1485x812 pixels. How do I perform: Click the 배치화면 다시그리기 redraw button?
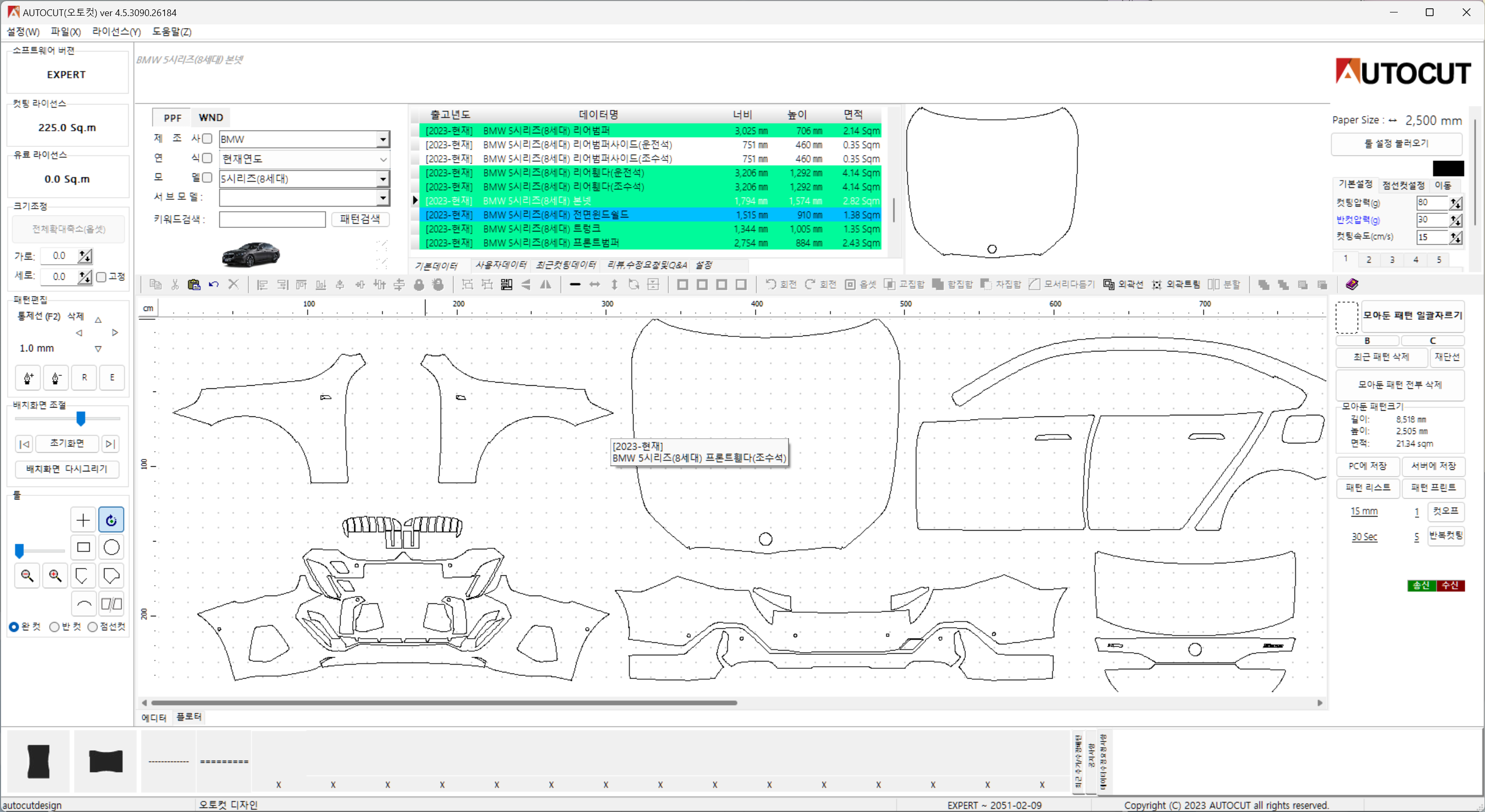click(67, 469)
